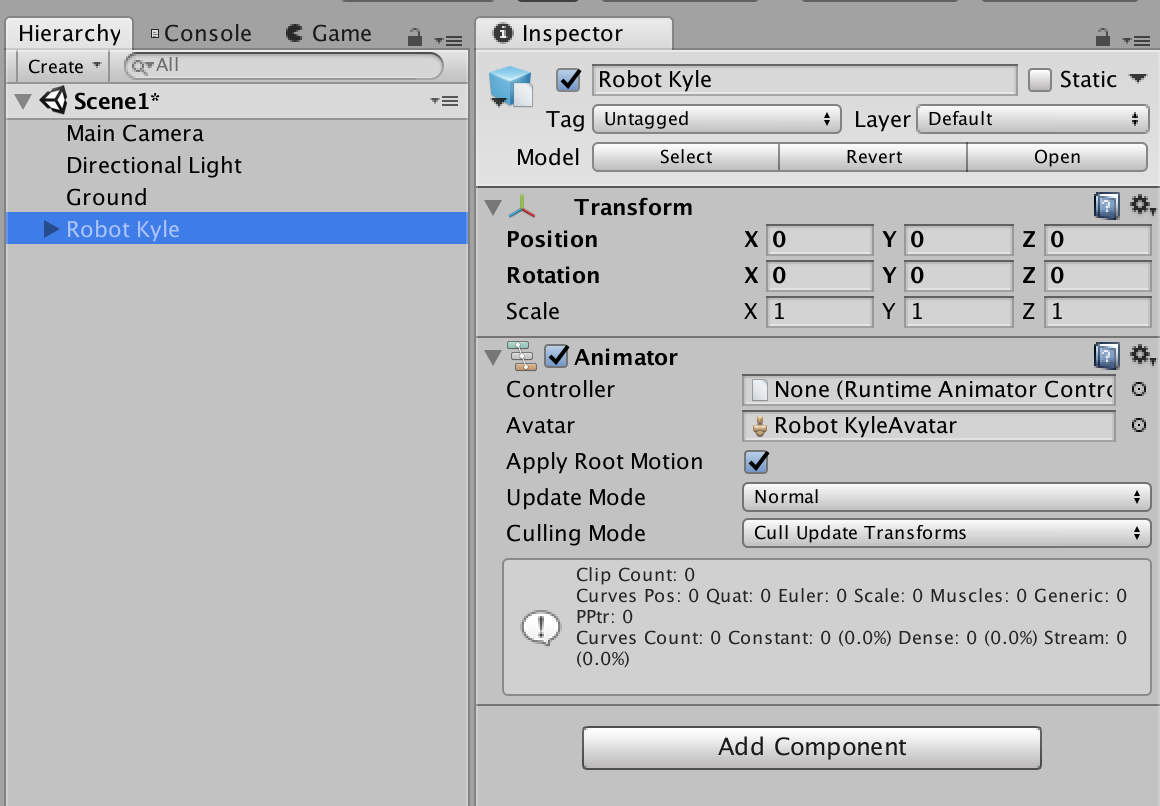Open the Culling Mode dropdown
This screenshot has height=806, width=1160.
(945, 533)
